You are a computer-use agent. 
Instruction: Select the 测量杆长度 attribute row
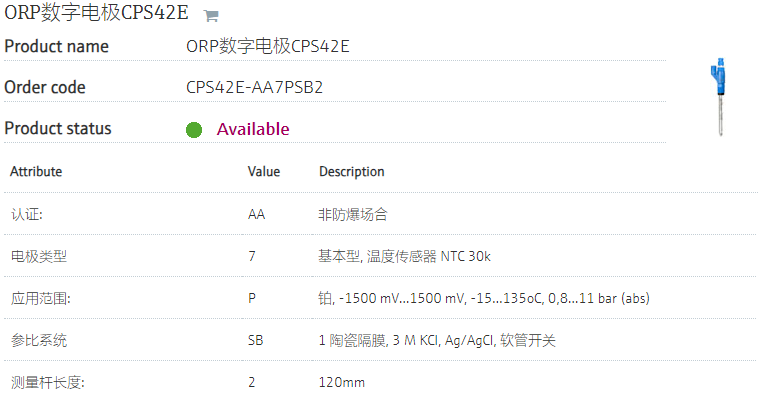[381, 382]
